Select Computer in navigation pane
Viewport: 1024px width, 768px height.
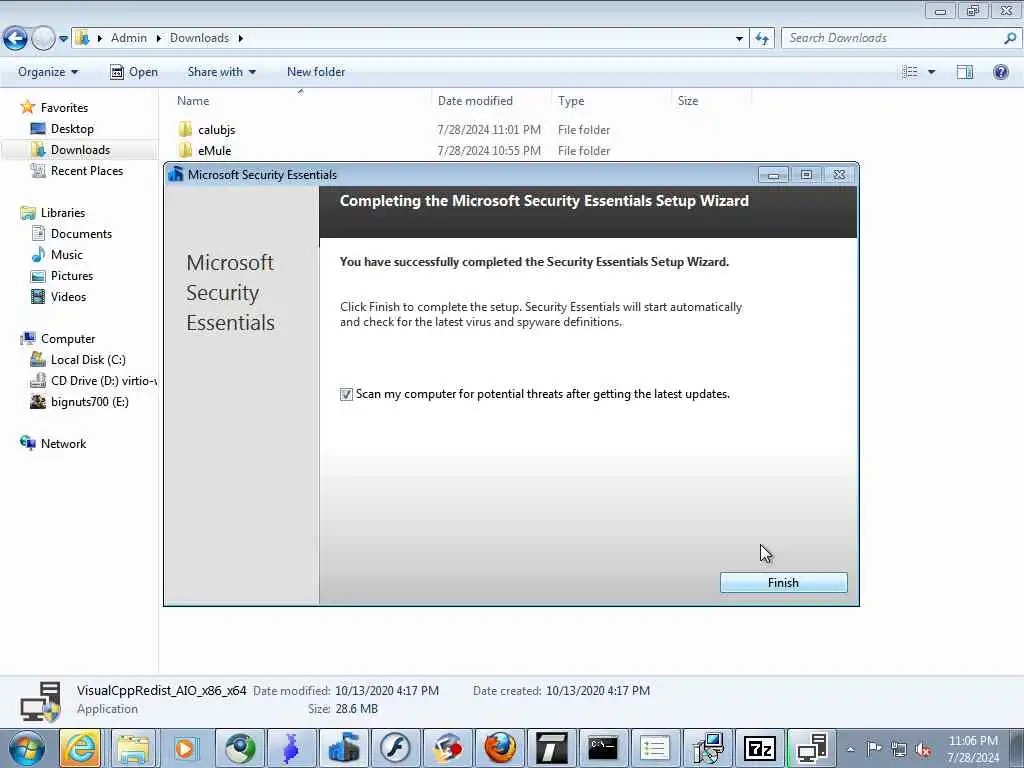(68, 339)
